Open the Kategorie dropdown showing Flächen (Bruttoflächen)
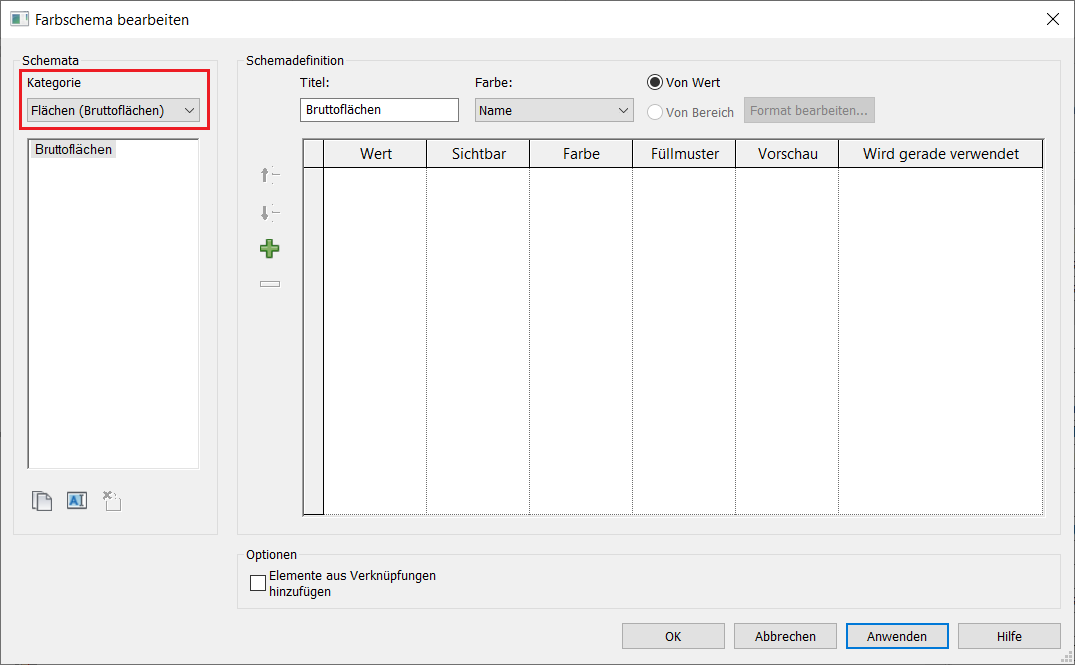 [112, 110]
